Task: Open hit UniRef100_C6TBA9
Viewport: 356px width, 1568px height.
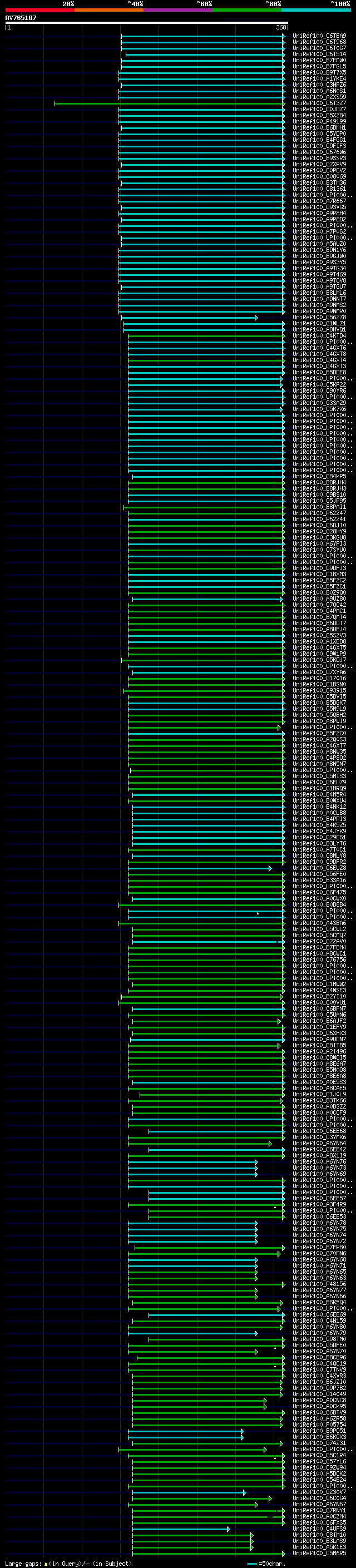Action: tap(319, 36)
